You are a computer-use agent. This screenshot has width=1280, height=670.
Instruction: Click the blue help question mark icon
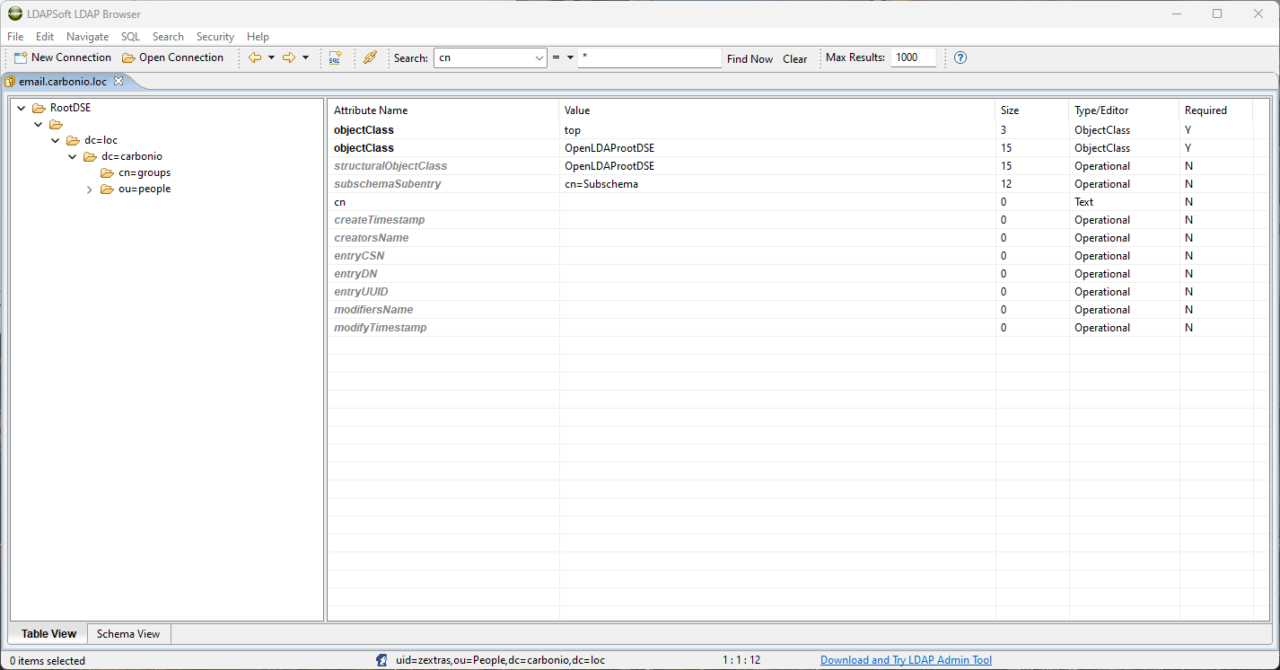point(960,58)
